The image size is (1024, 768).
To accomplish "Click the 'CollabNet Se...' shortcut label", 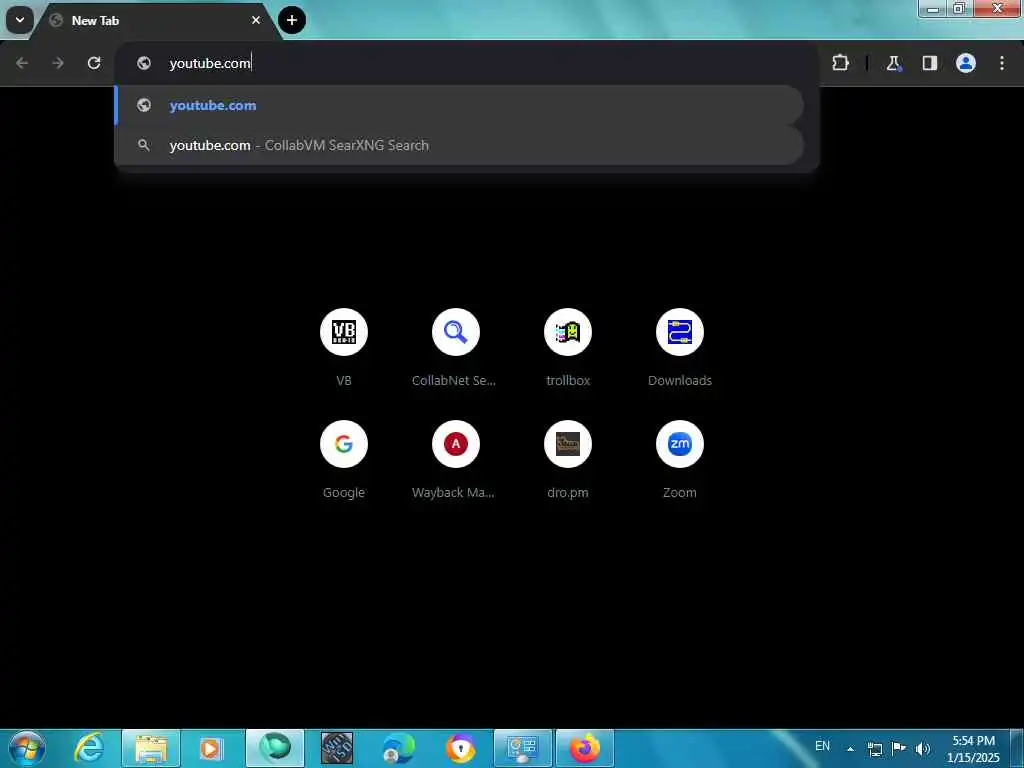I will 453,381.
